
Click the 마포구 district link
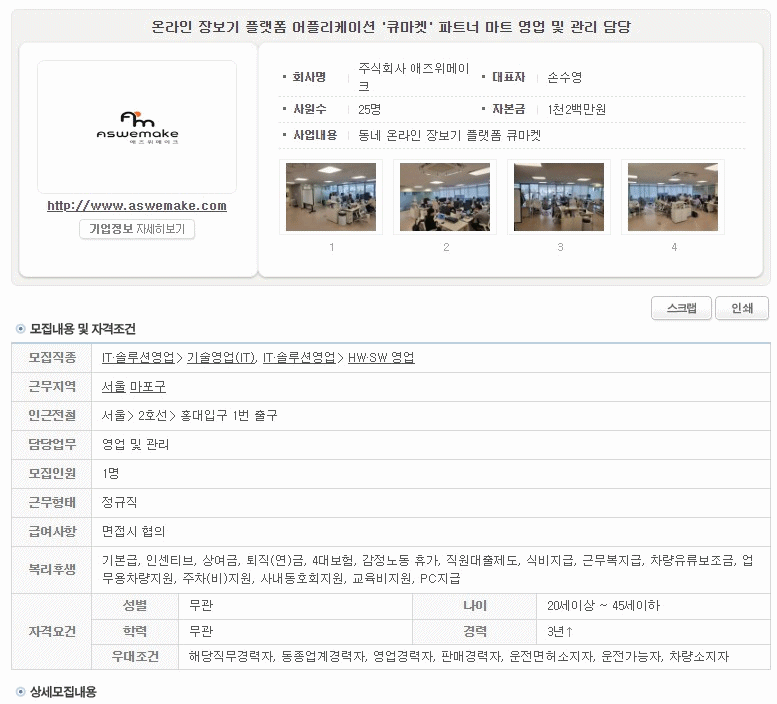[x=148, y=386]
